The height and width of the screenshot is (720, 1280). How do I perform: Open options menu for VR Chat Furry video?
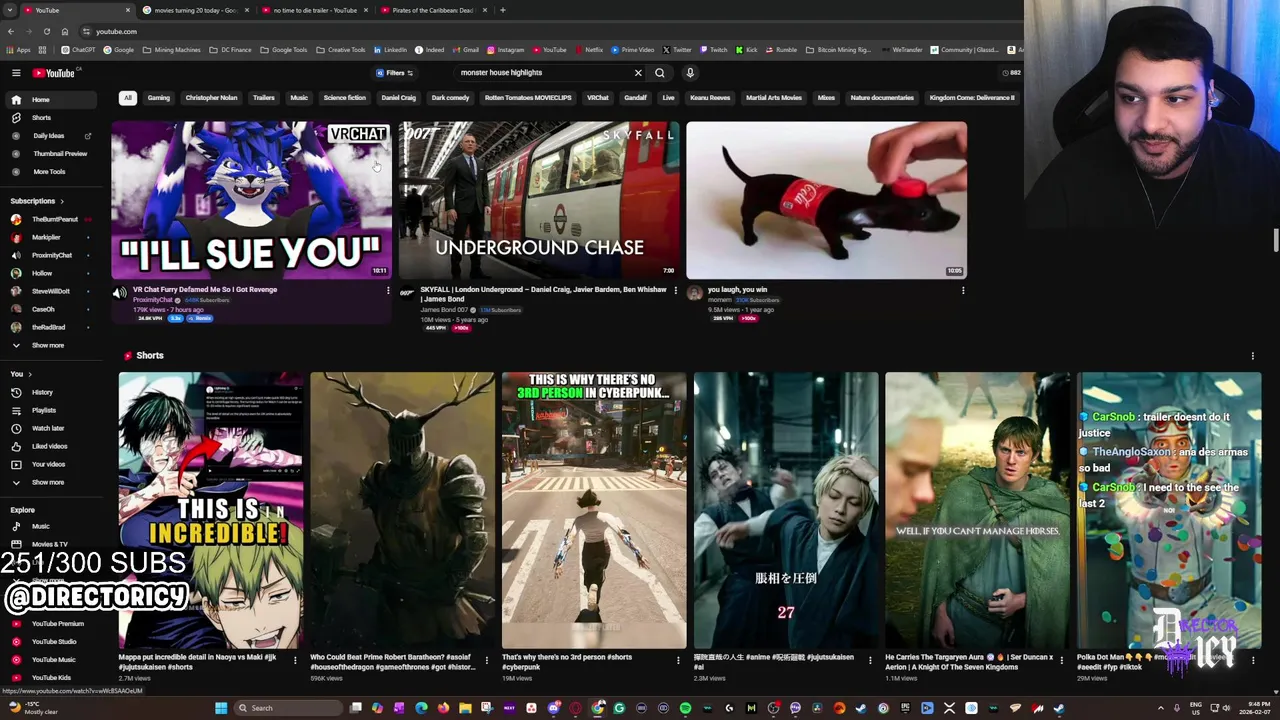(x=388, y=291)
